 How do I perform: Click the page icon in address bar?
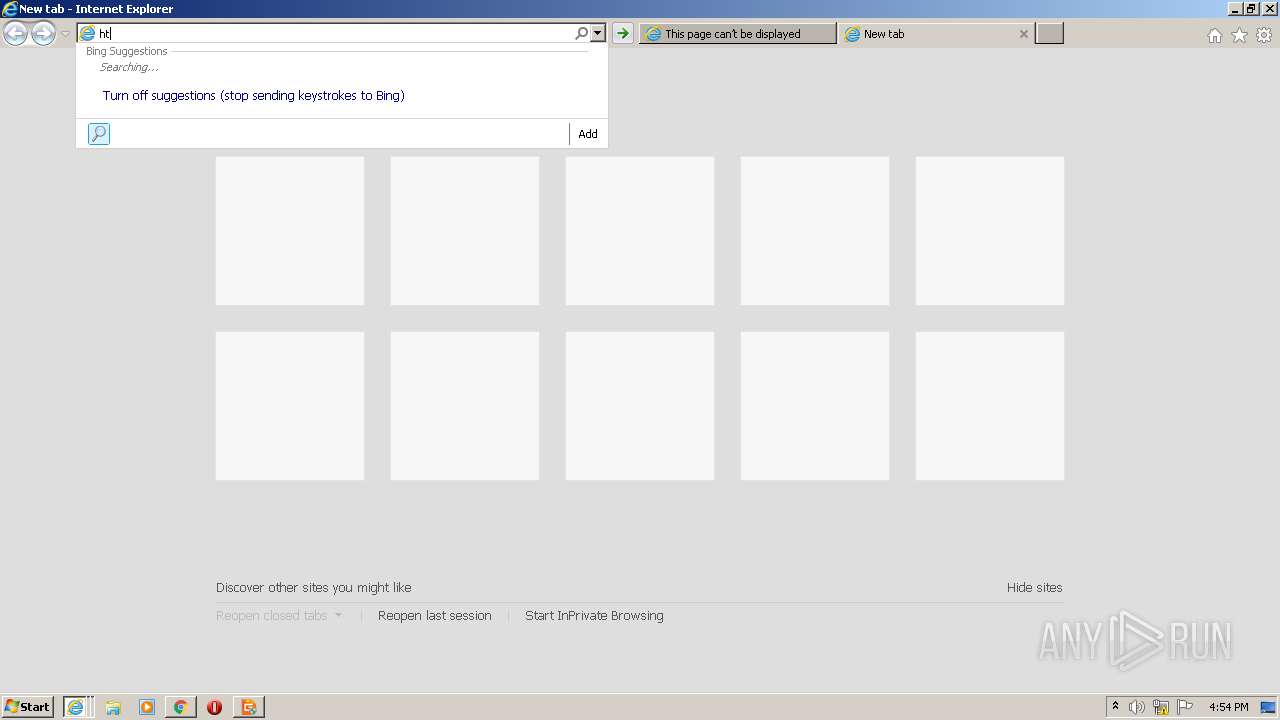click(88, 34)
